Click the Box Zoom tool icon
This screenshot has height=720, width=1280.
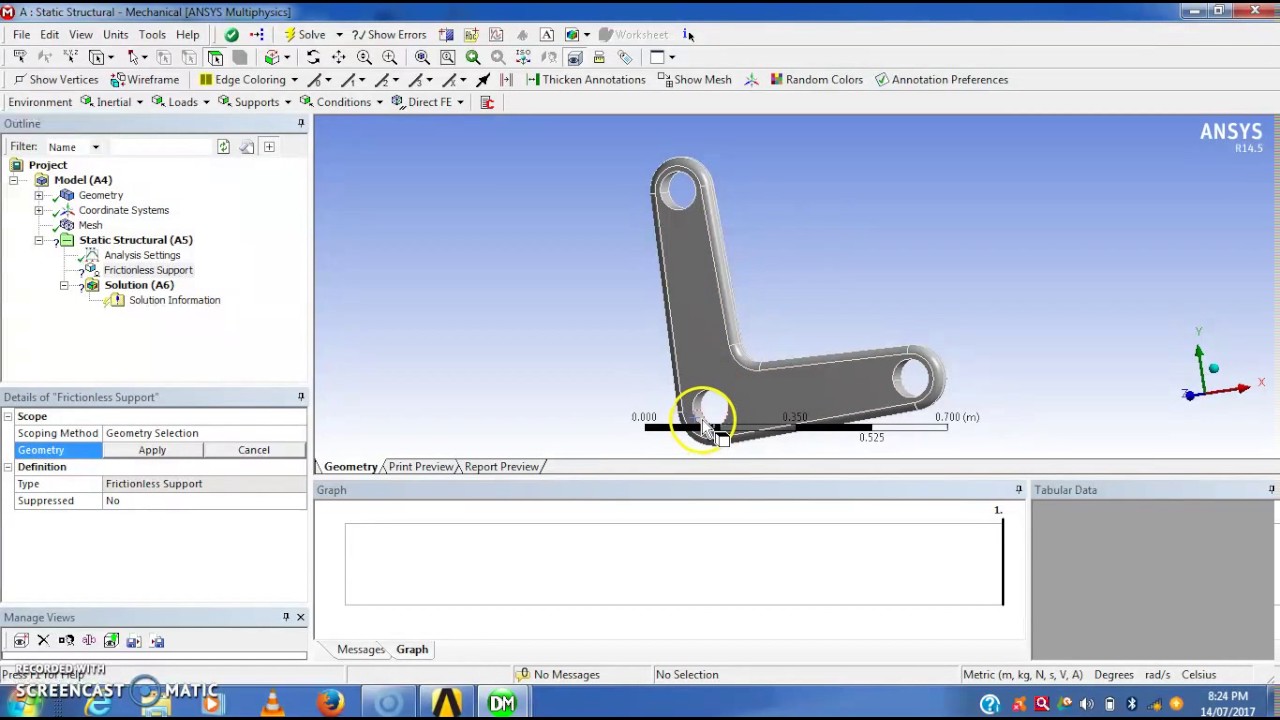click(x=389, y=57)
